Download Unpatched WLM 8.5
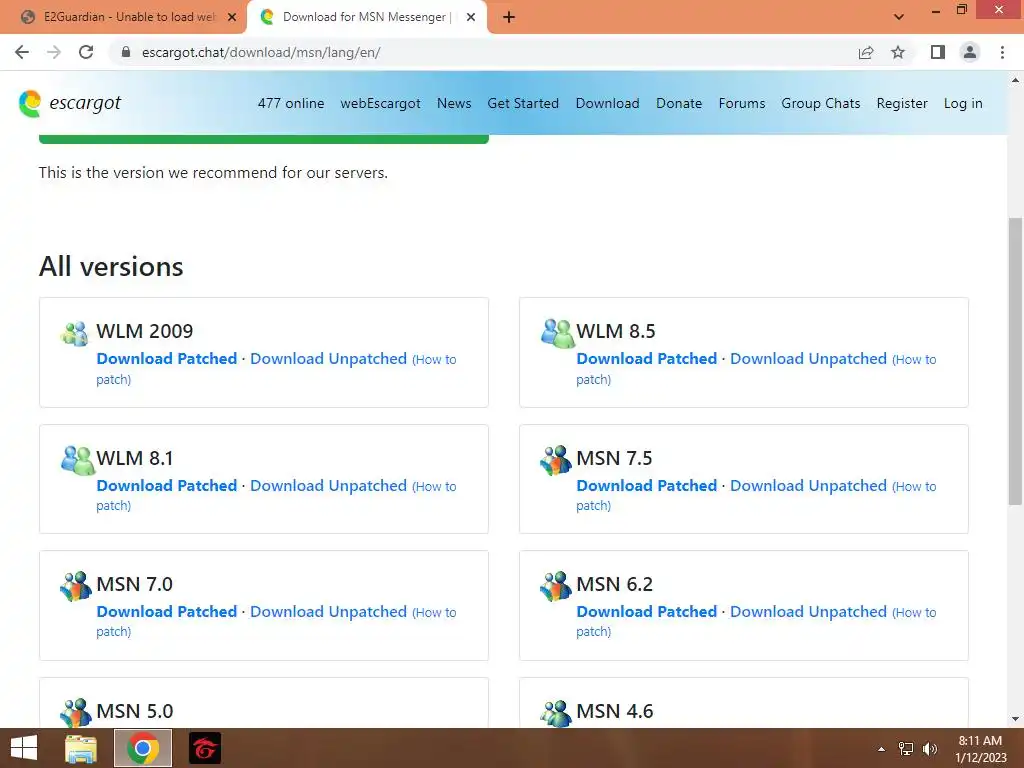 (x=808, y=359)
